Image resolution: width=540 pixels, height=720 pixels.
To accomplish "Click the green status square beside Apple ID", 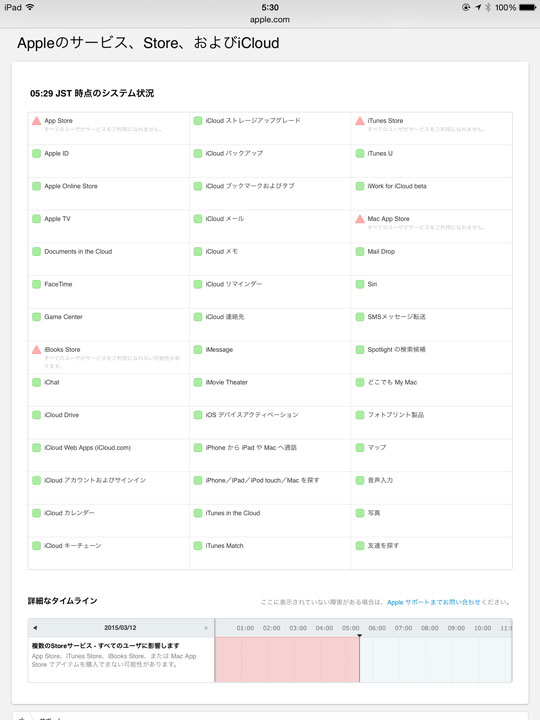I will 37,153.
